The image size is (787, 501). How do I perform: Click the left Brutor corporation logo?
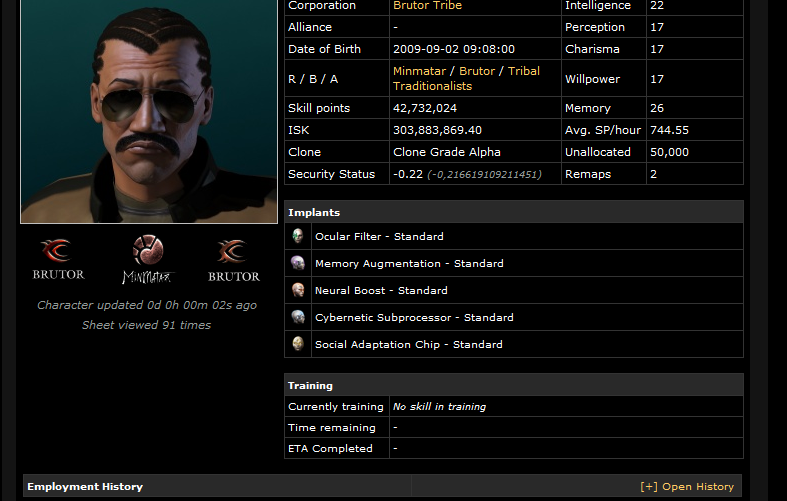59,260
